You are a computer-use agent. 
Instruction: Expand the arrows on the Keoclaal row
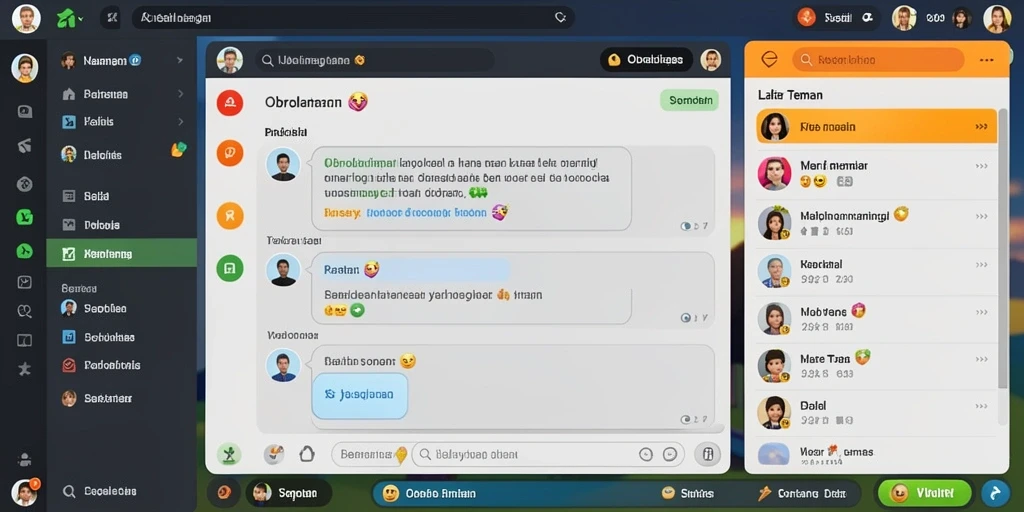981,264
